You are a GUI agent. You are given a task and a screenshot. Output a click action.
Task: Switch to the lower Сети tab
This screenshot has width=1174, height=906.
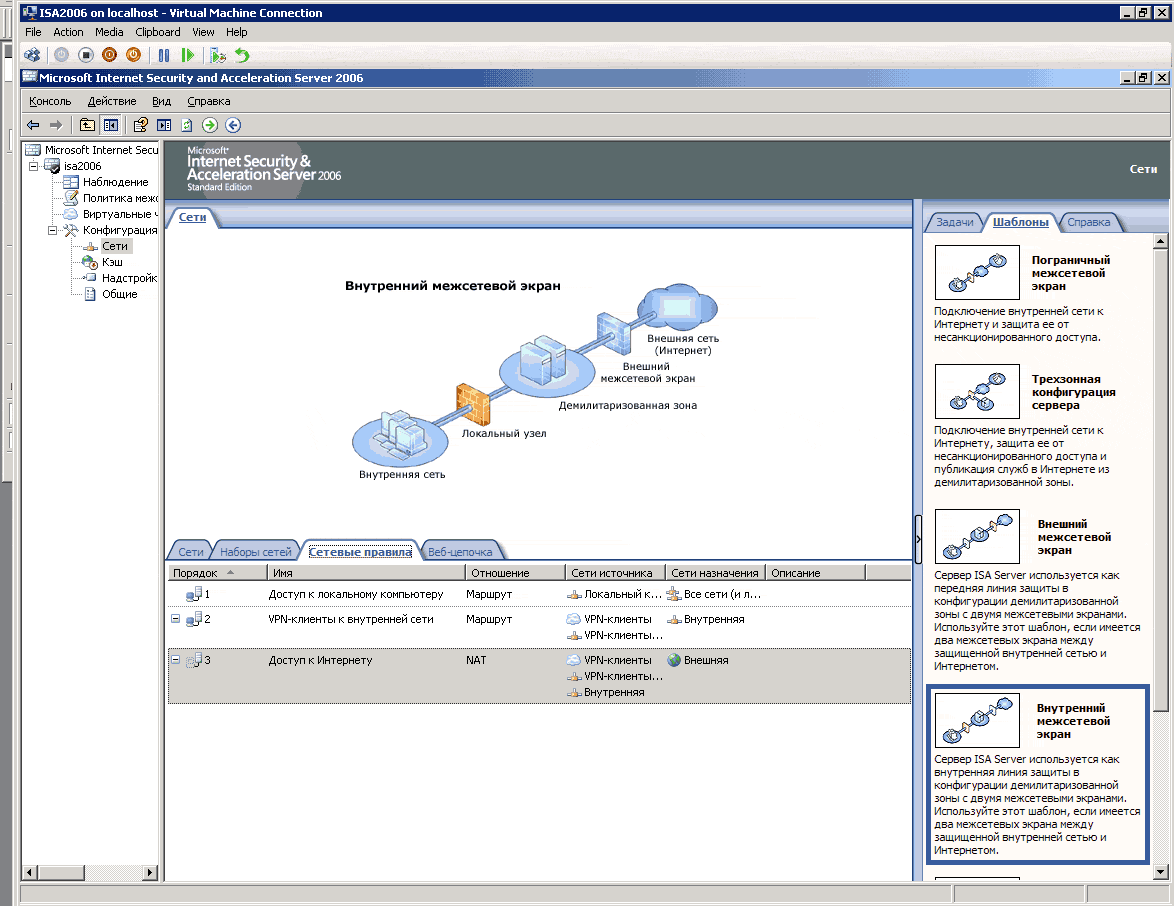coord(191,552)
